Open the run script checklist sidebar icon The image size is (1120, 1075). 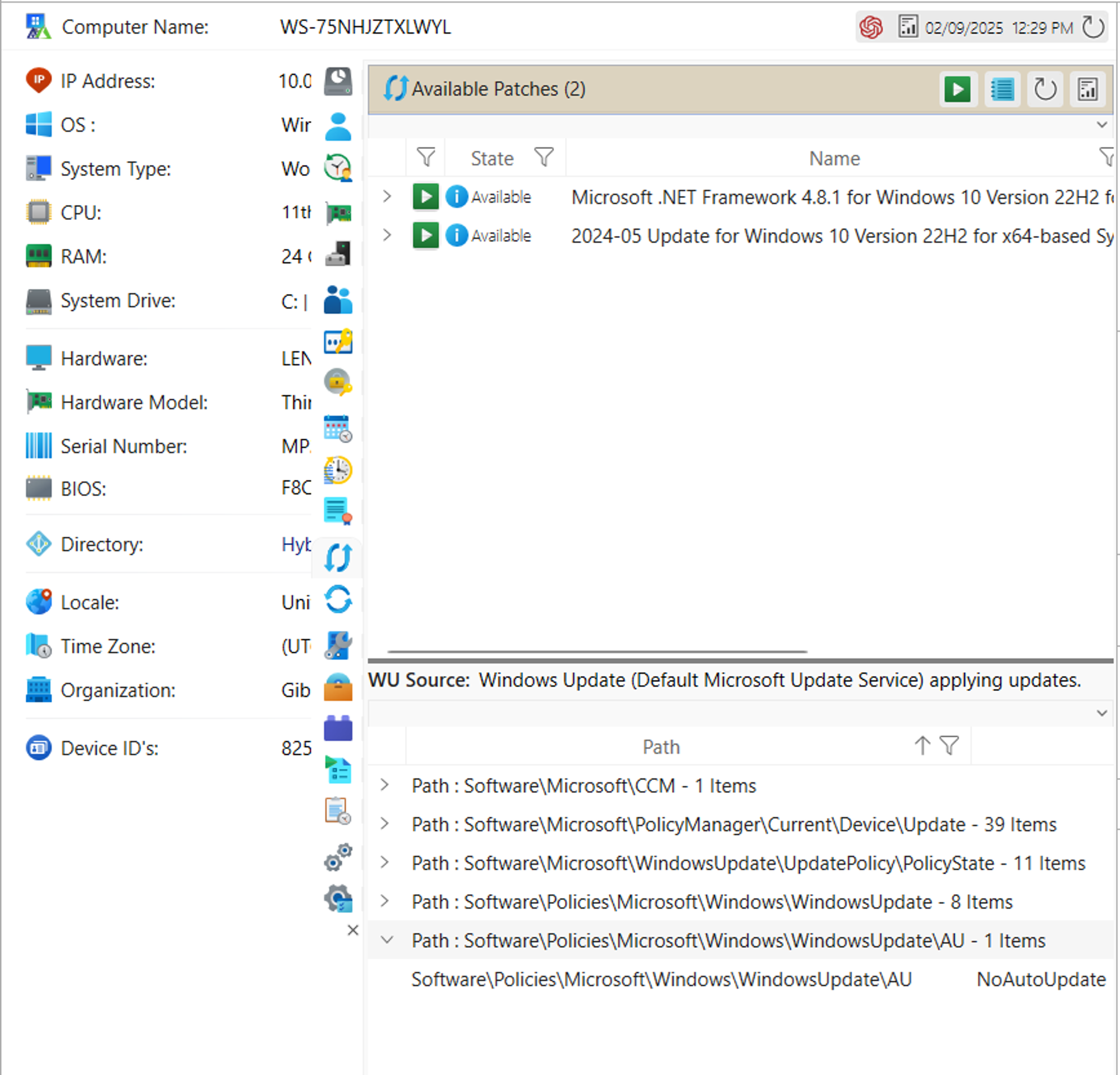click(x=338, y=769)
